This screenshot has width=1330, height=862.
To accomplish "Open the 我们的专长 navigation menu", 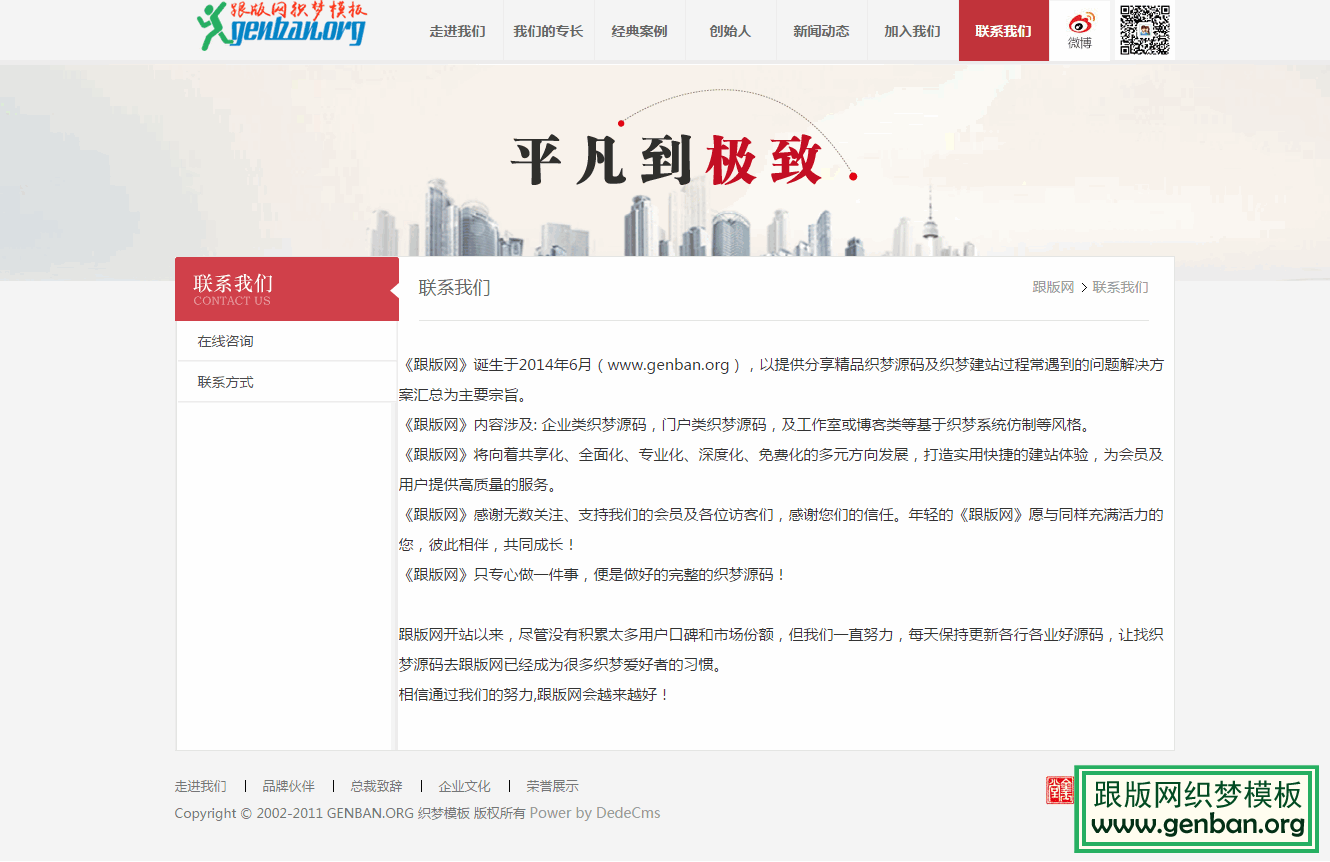I will coord(548,31).
